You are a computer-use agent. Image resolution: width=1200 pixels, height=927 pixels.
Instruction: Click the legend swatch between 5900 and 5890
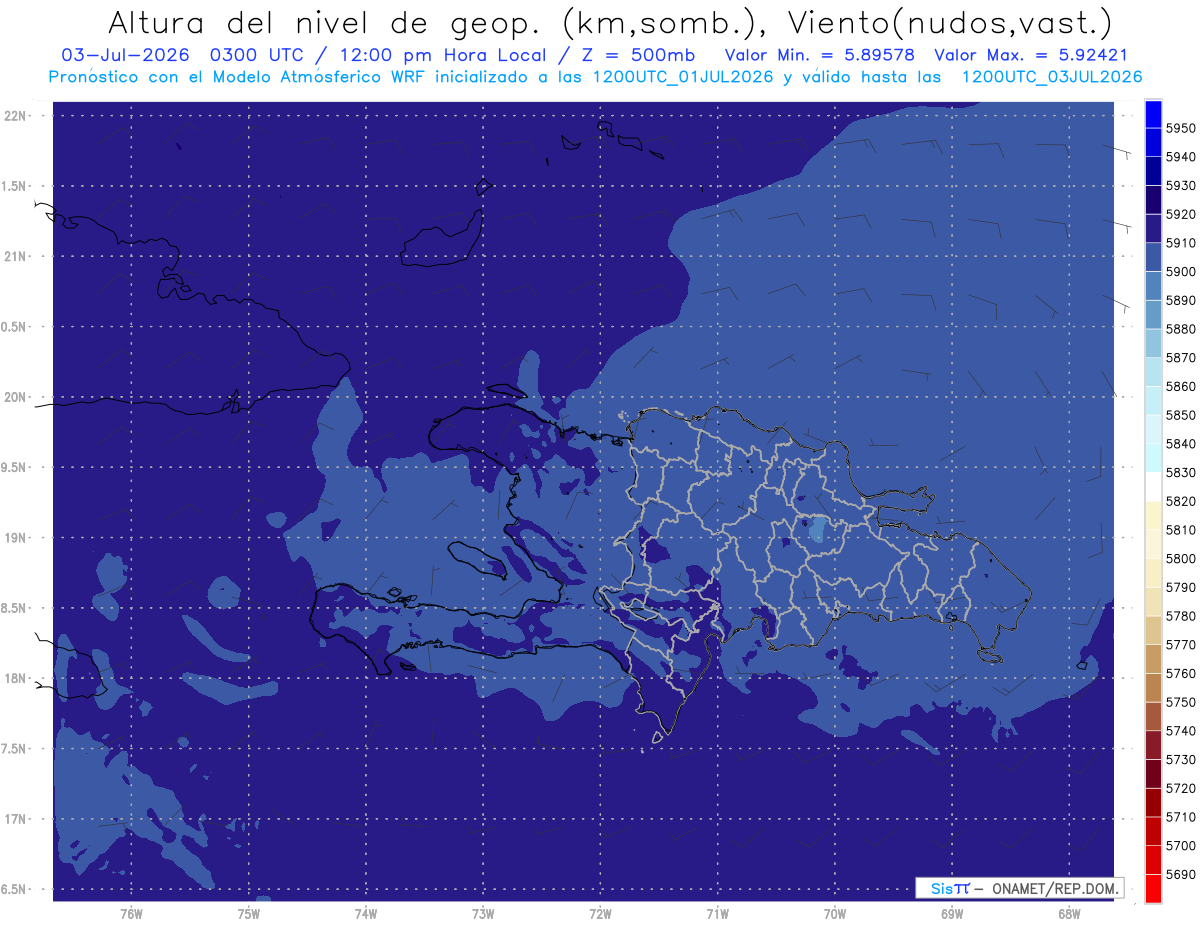click(1153, 287)
